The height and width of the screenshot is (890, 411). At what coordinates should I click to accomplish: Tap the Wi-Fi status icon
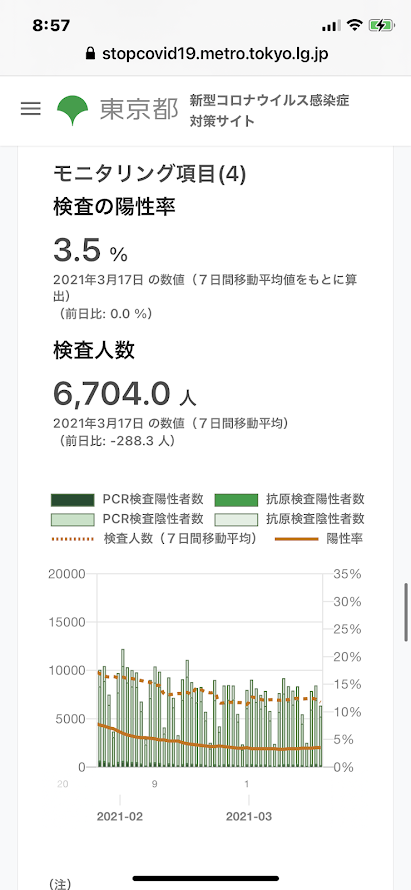click(x=355, y=25)
